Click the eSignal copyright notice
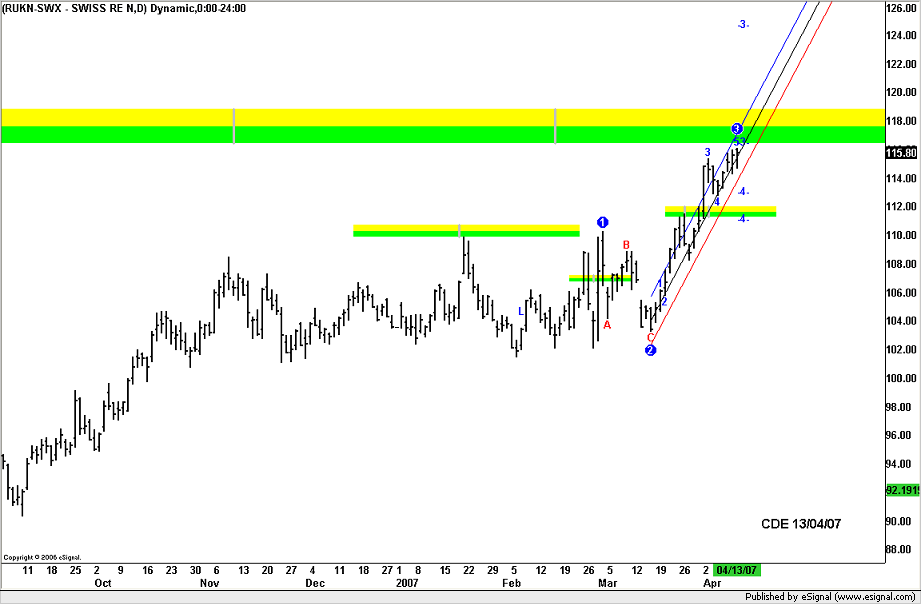The width and height of the screenshot is (921, 604). (42, 557)
